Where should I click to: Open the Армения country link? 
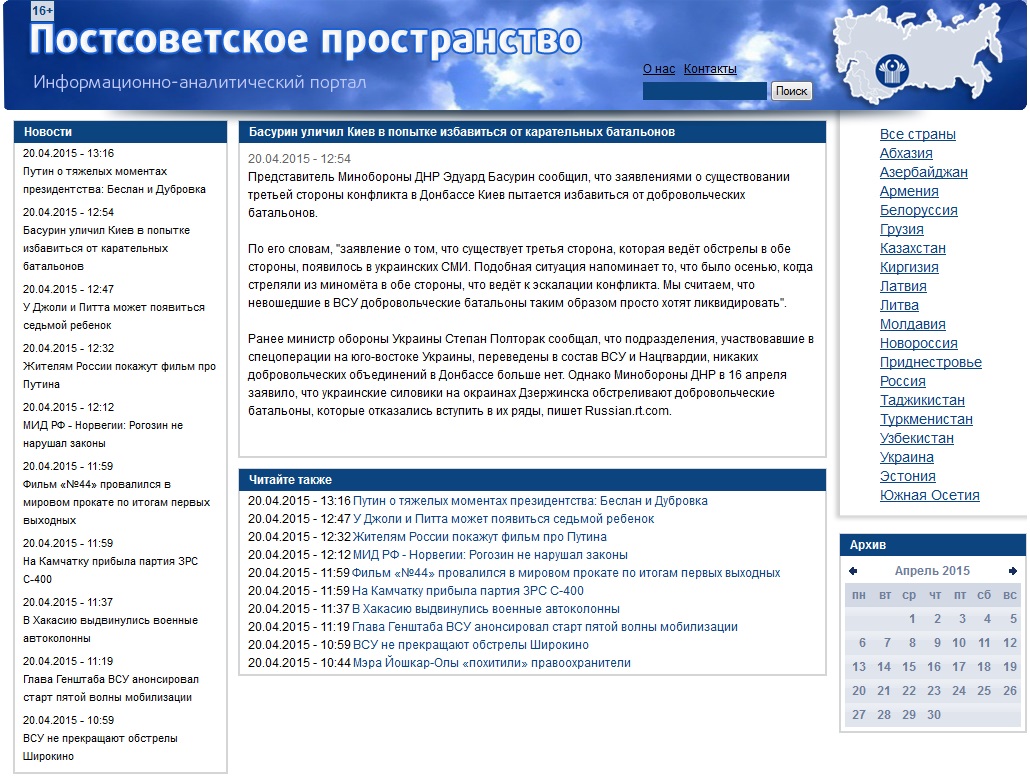click(x=909, y=191)
